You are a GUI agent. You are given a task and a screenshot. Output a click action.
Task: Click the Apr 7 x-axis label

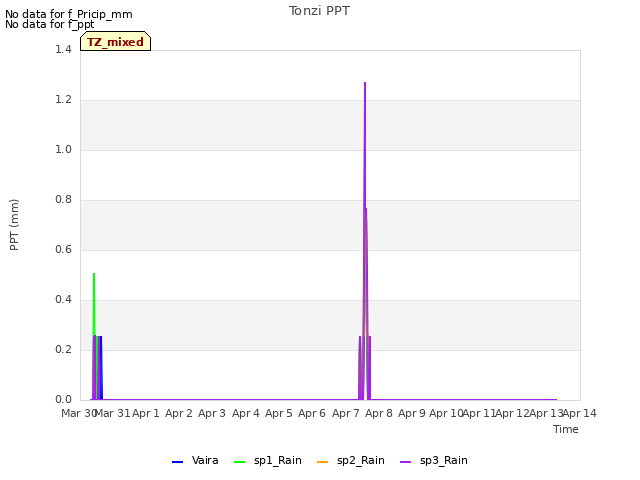[346, 413]
